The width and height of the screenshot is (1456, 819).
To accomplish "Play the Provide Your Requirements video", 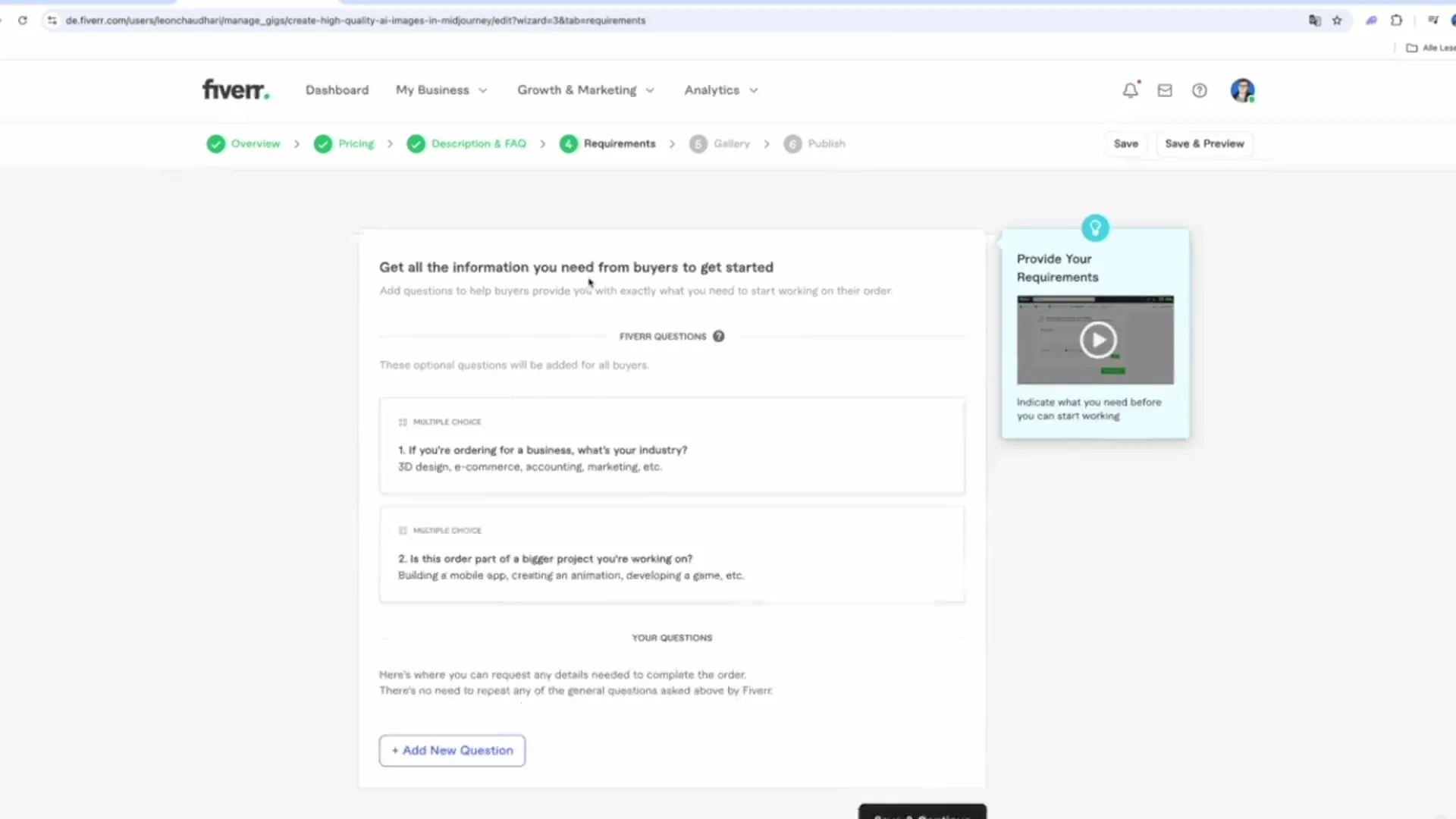I will tap(1097, 340).
